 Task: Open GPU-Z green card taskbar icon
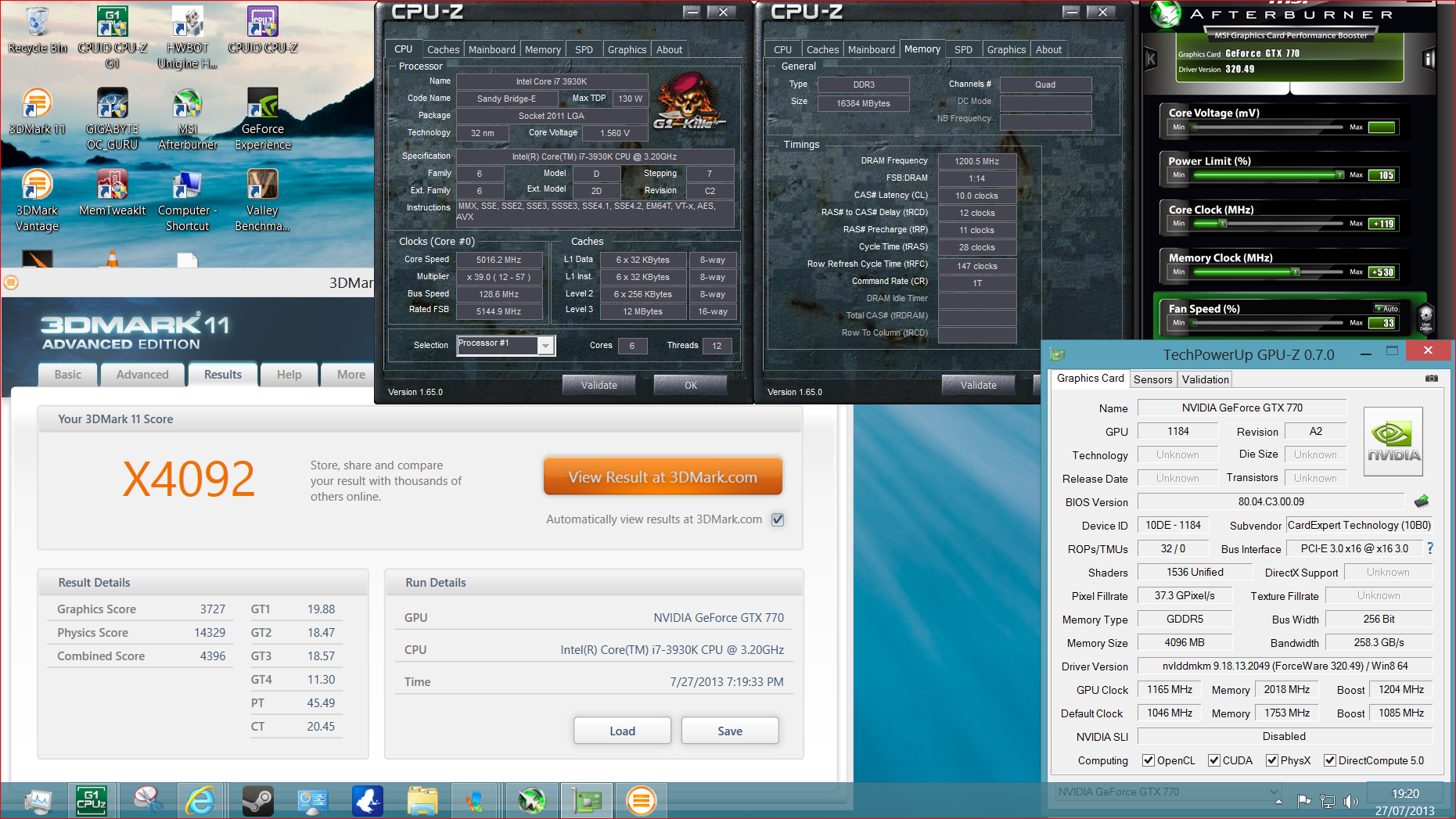coord(587,800)
